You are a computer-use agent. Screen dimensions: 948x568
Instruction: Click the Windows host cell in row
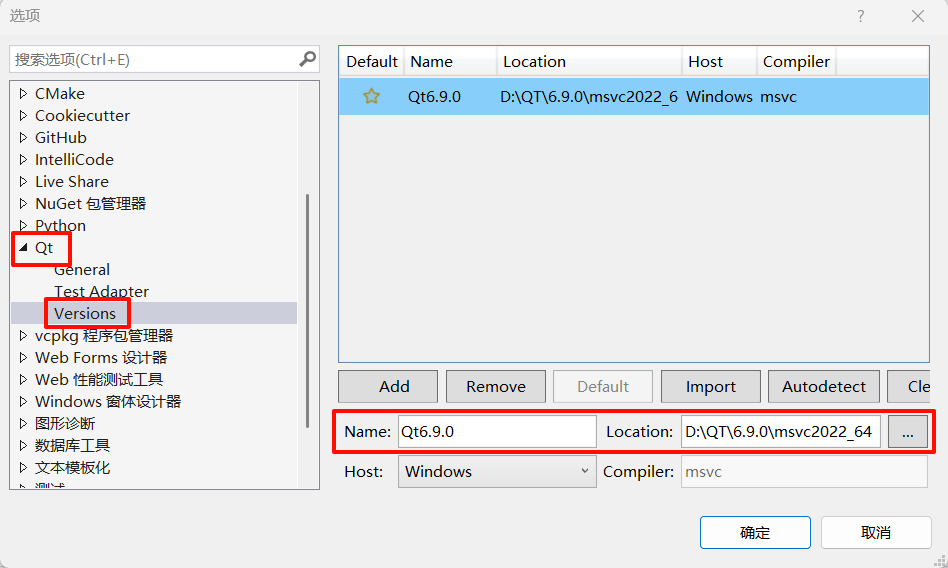click(719, 97)
